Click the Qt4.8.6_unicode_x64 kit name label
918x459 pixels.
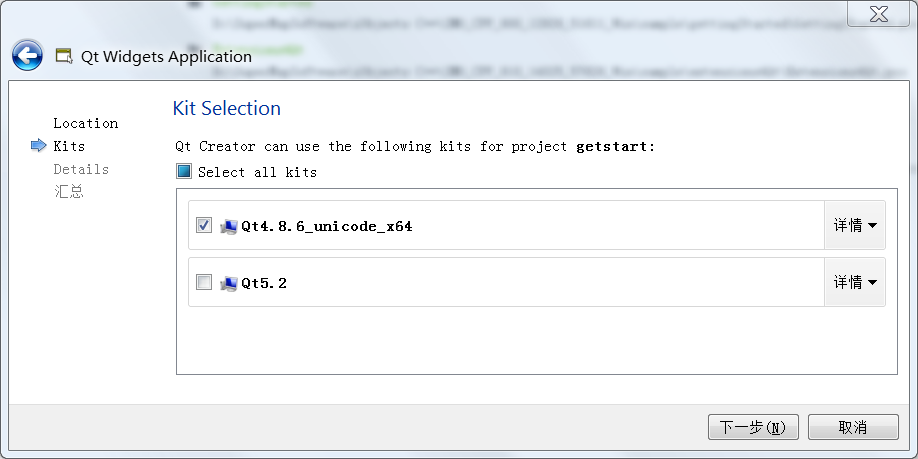(327, 226)
